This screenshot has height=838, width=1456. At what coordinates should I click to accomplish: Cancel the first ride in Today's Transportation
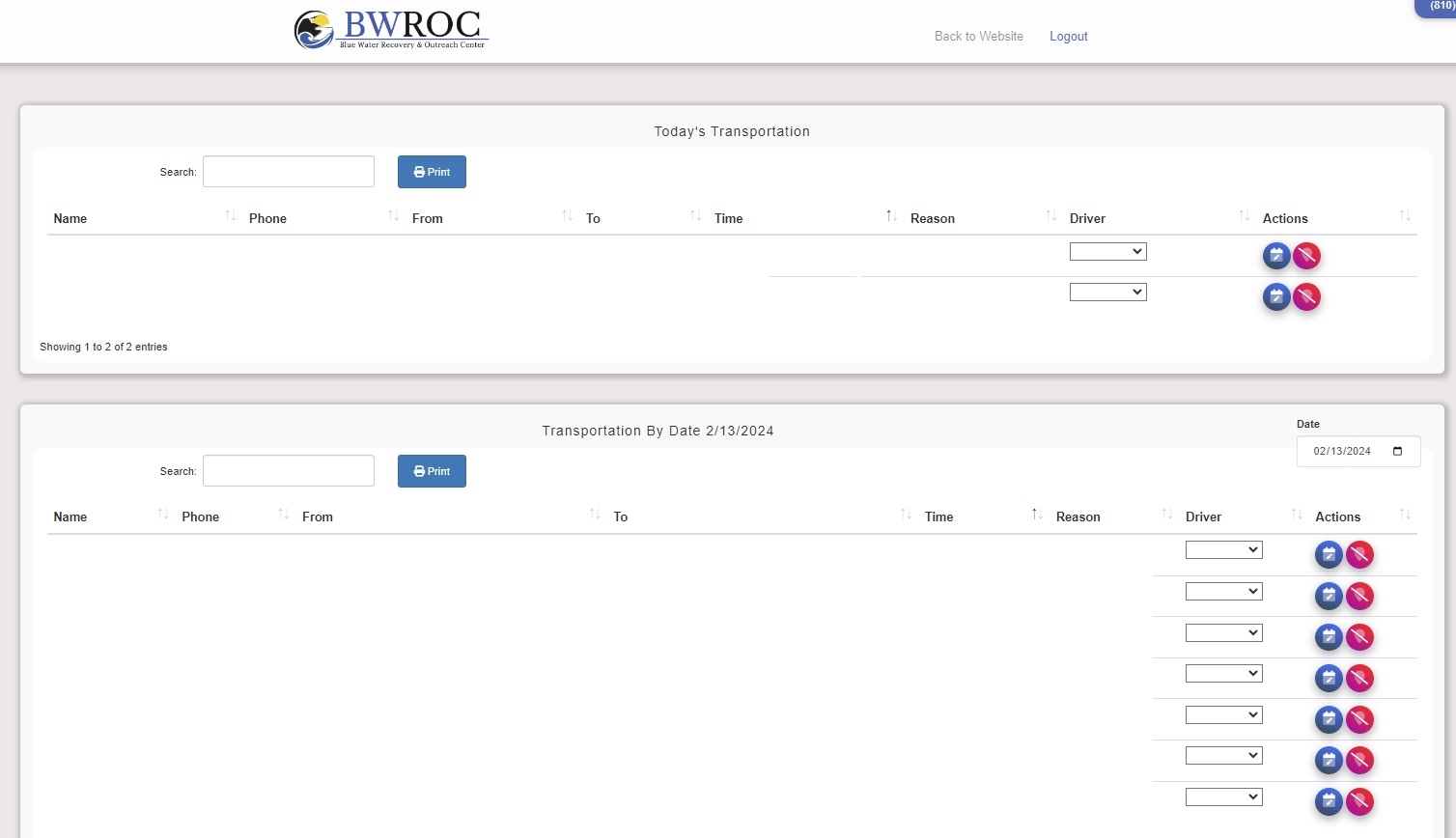click(1306, 255)
